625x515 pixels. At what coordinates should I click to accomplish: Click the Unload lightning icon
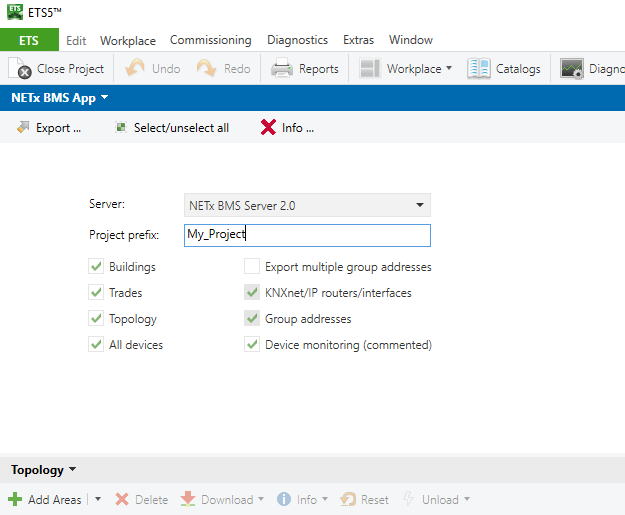tap(408, 499)
